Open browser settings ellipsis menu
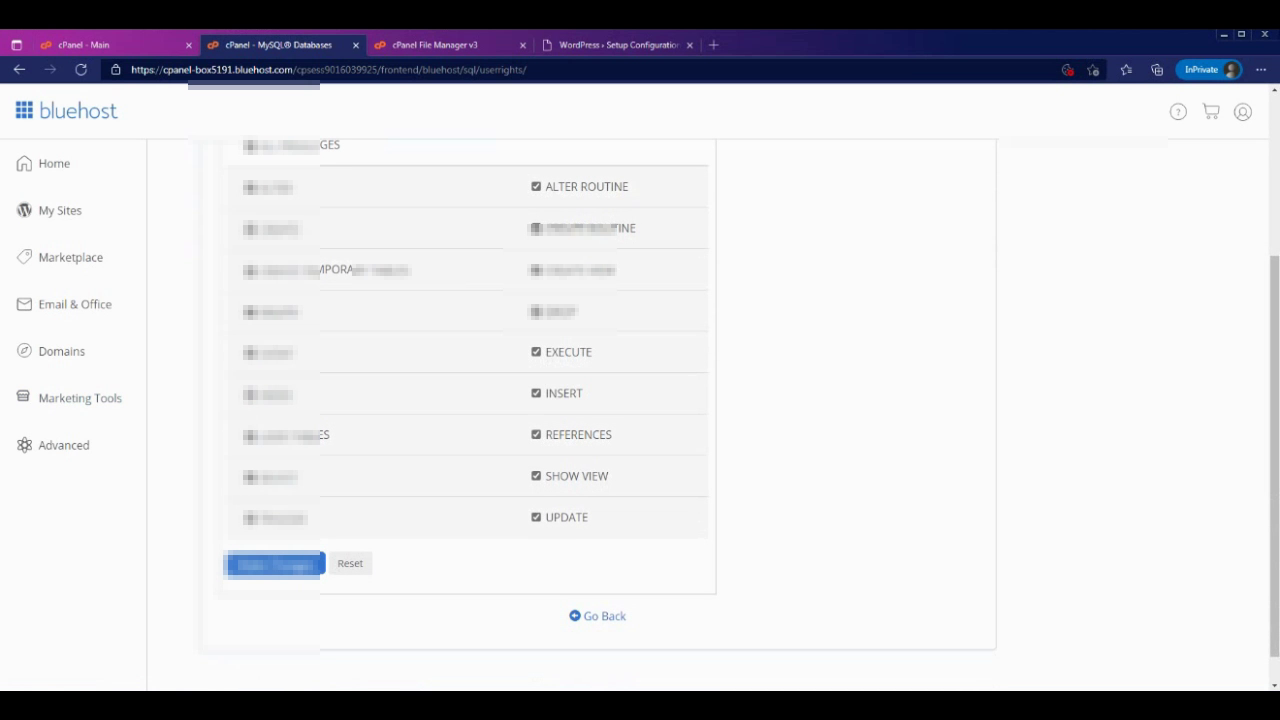 [1261, 70]
